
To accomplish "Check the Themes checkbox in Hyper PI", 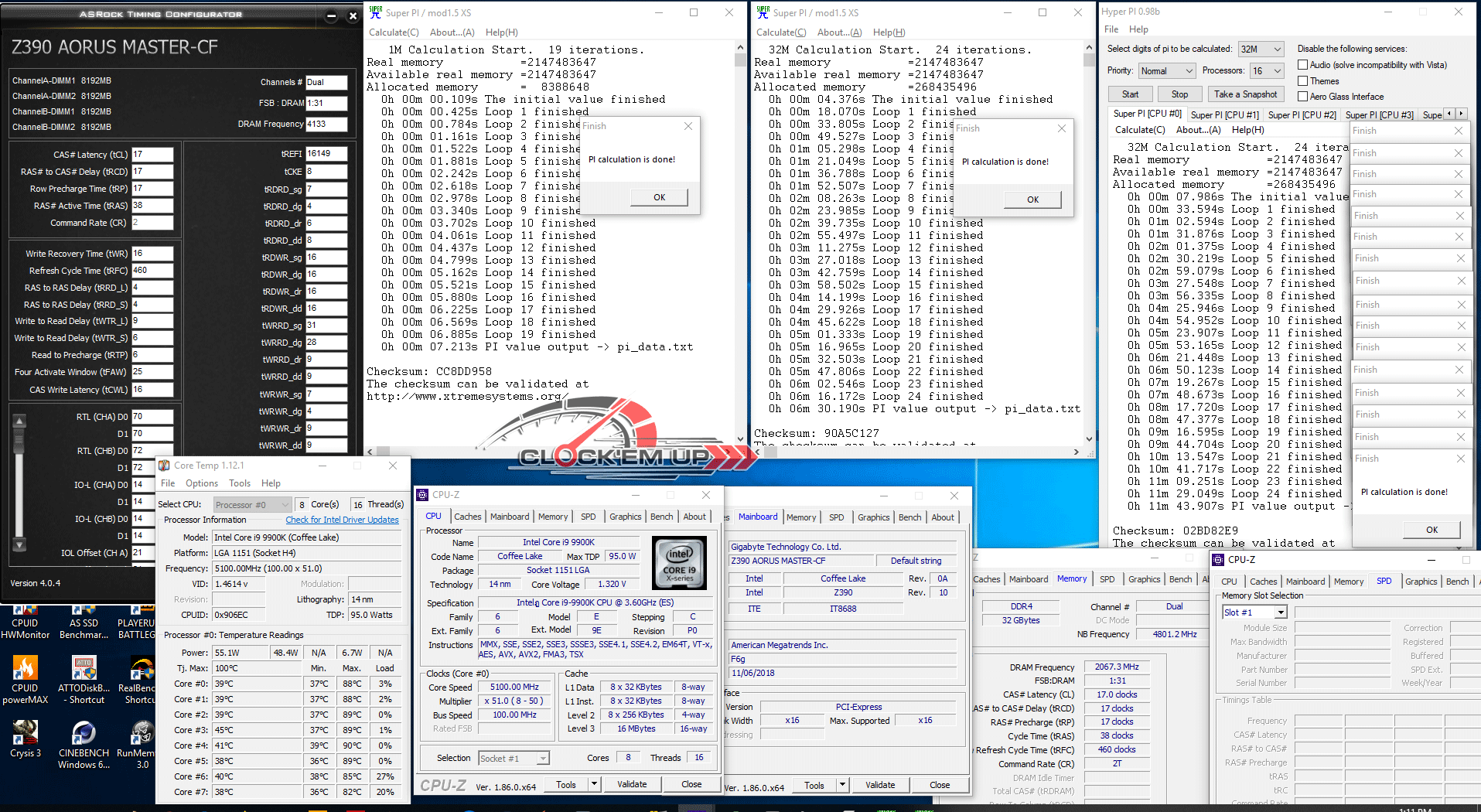I will tap(1303, 81).
